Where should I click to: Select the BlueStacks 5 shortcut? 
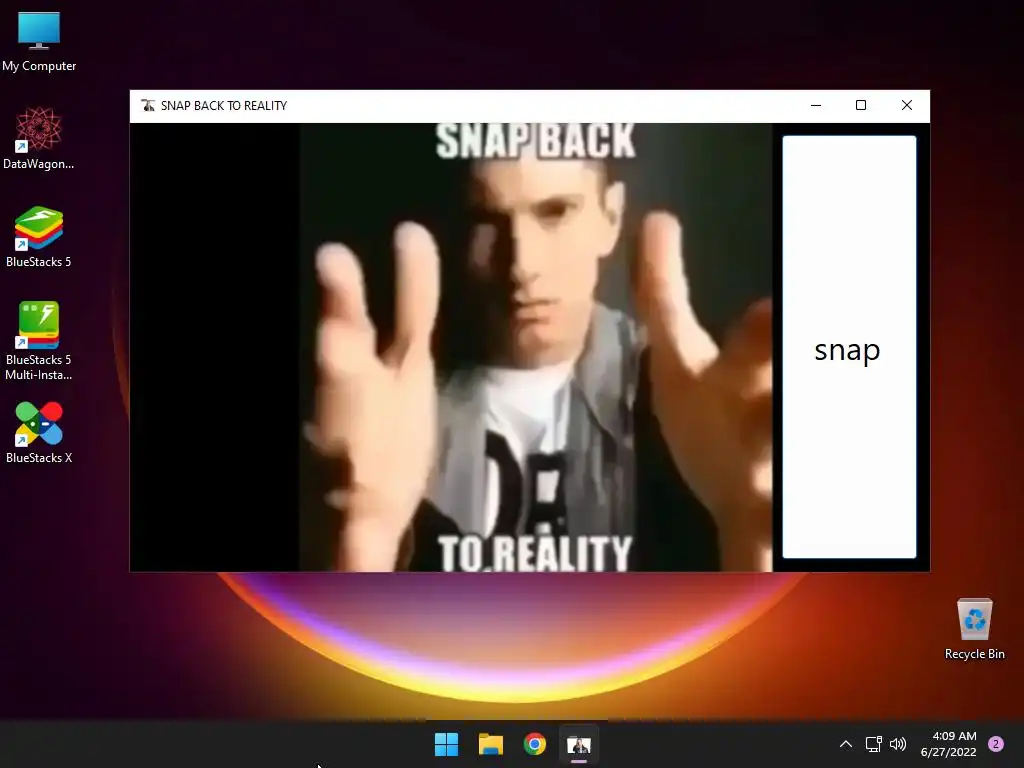coord(39,237)
